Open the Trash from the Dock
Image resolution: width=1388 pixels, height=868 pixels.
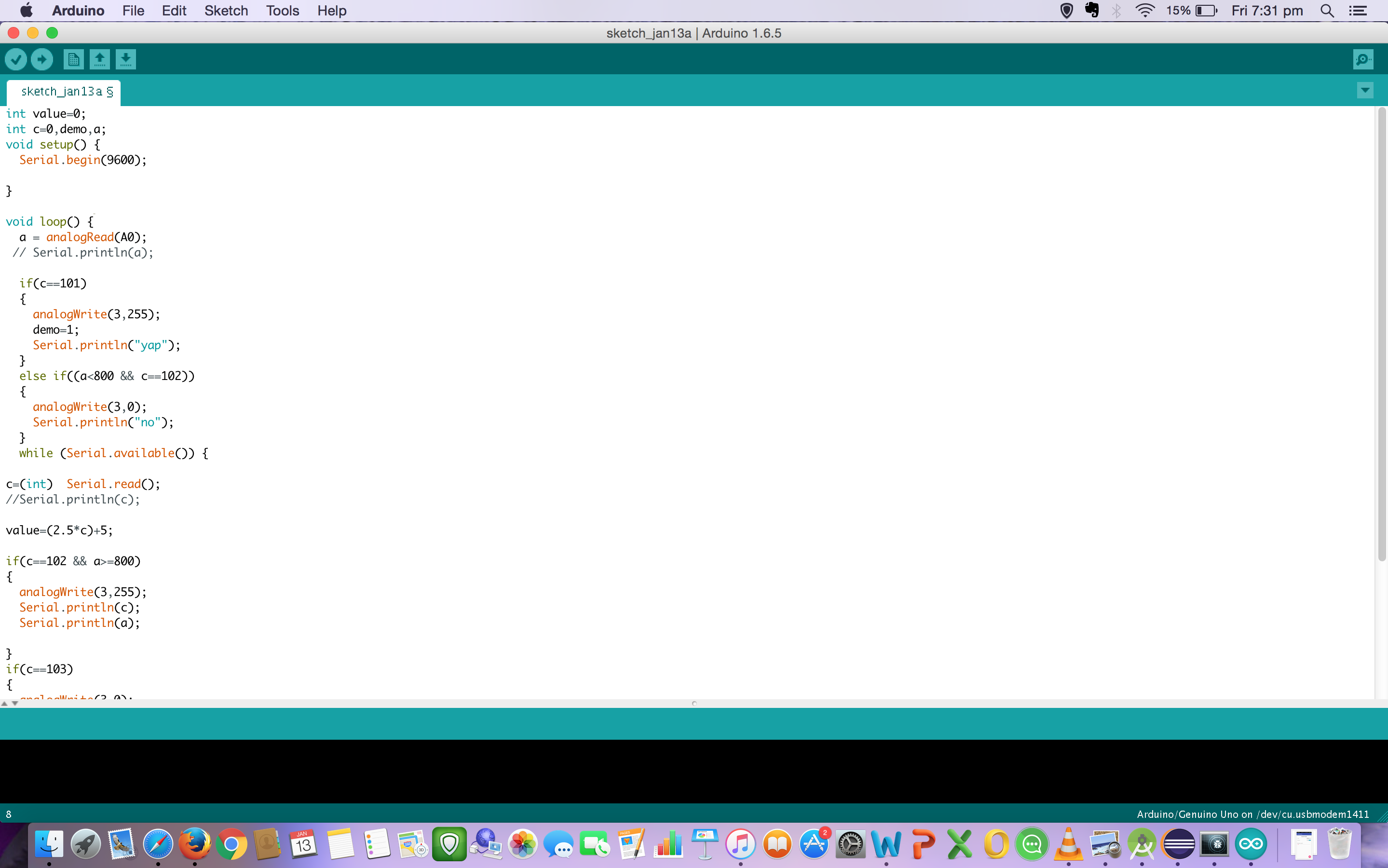[x=1339, y=844]
